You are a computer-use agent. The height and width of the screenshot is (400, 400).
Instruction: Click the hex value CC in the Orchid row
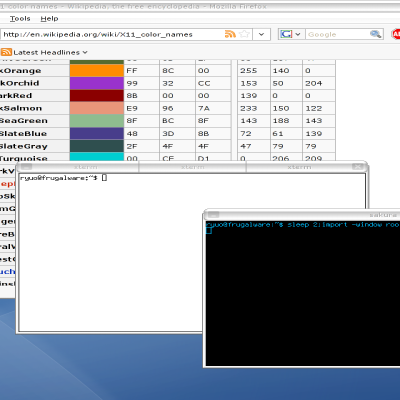coord(204,83)
